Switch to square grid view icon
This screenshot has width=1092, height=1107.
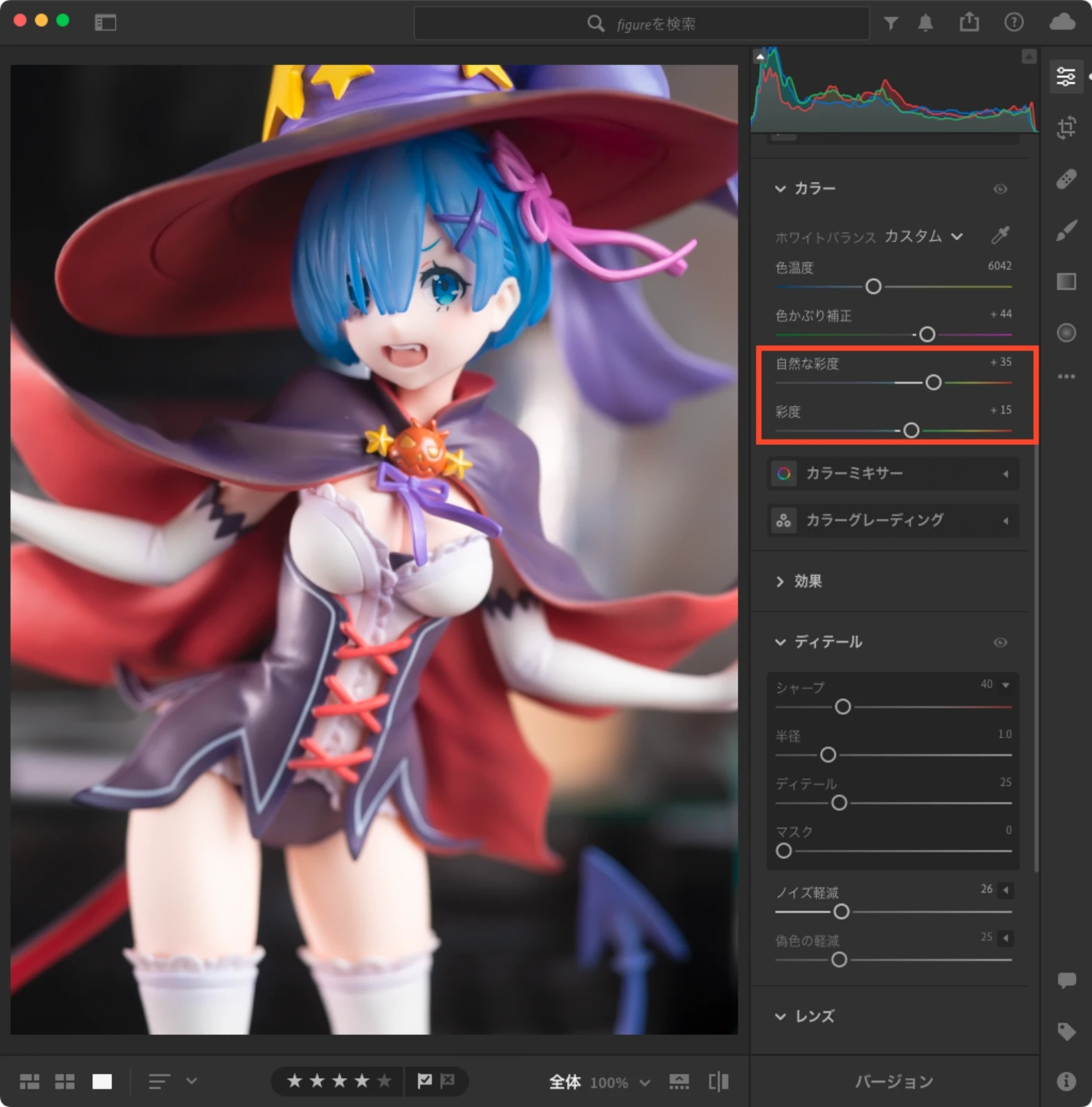pos(65,1081)
